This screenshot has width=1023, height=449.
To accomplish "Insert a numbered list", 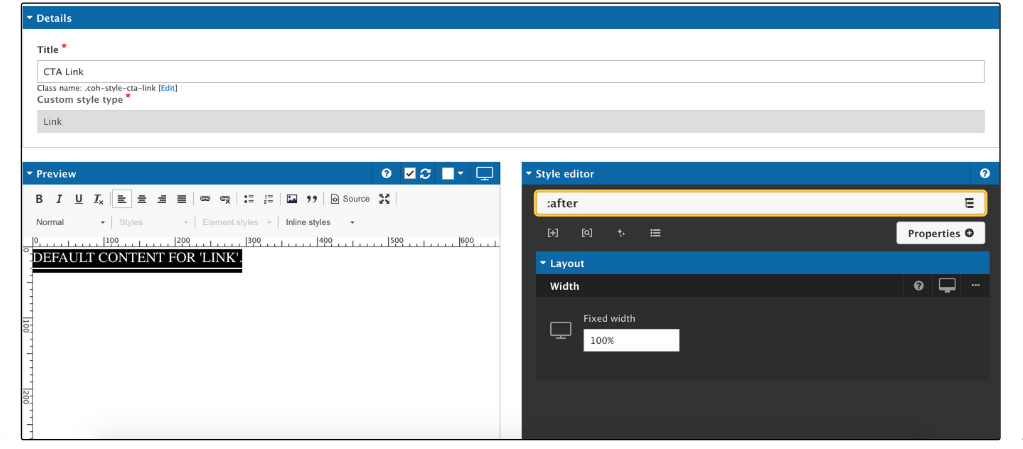I will (x=268, y=199).
